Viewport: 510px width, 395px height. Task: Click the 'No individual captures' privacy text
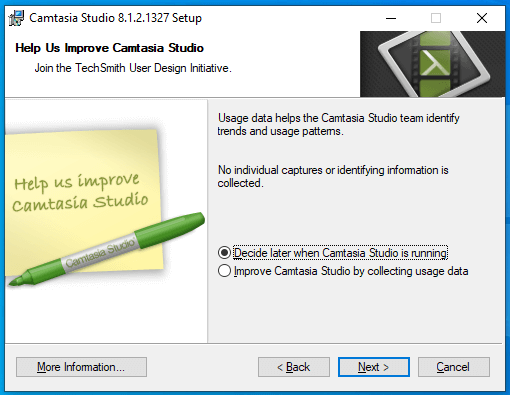[x=333, y=176]
